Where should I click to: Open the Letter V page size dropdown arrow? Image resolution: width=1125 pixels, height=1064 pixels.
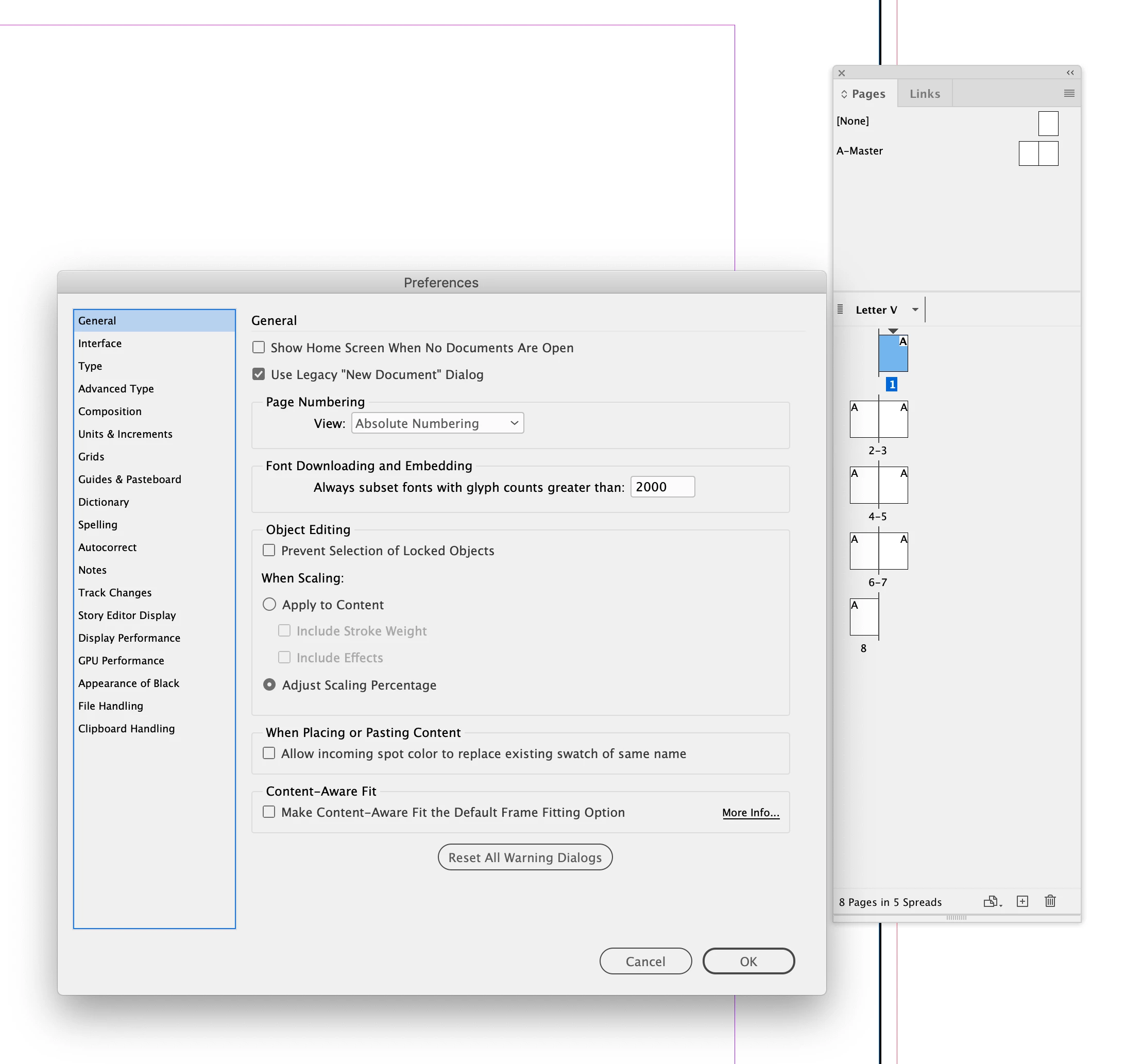915,310
